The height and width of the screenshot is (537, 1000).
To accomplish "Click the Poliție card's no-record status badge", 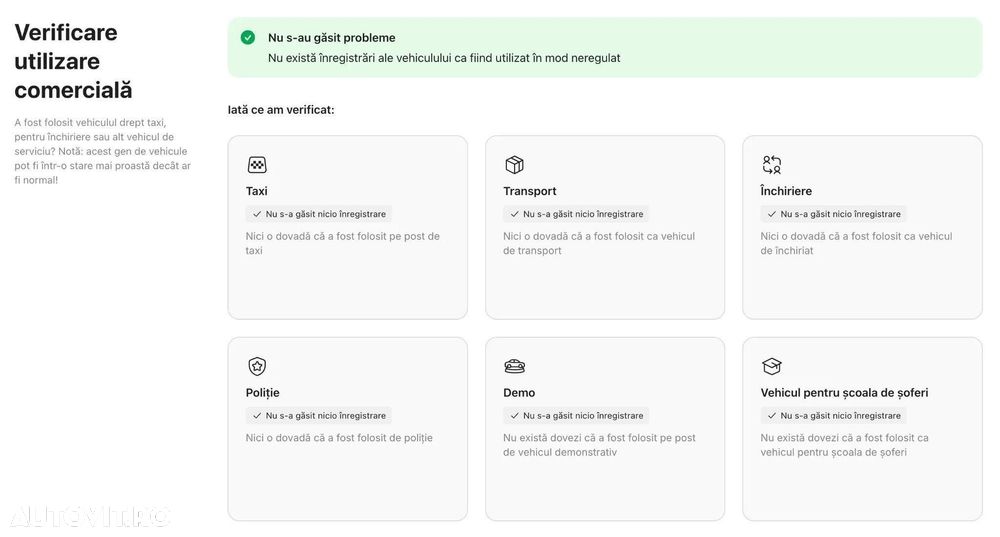I will pyautogui.click(x=319, y=416).
